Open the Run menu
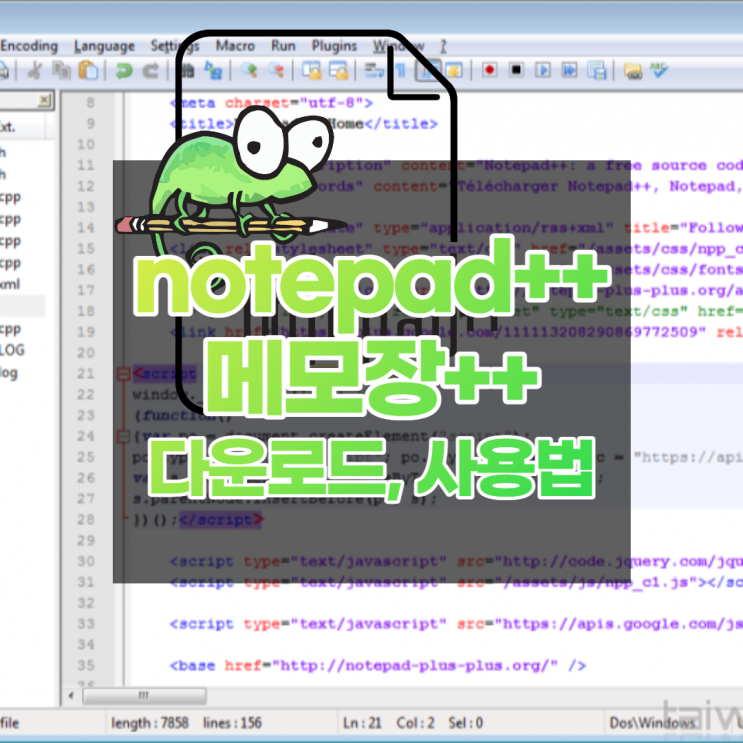743x743 pixels. tap(283, 46)
